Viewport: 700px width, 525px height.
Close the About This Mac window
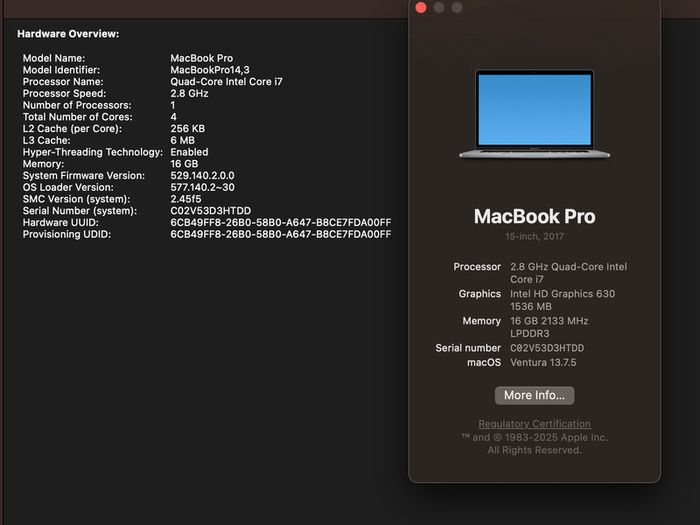point(421,8)
